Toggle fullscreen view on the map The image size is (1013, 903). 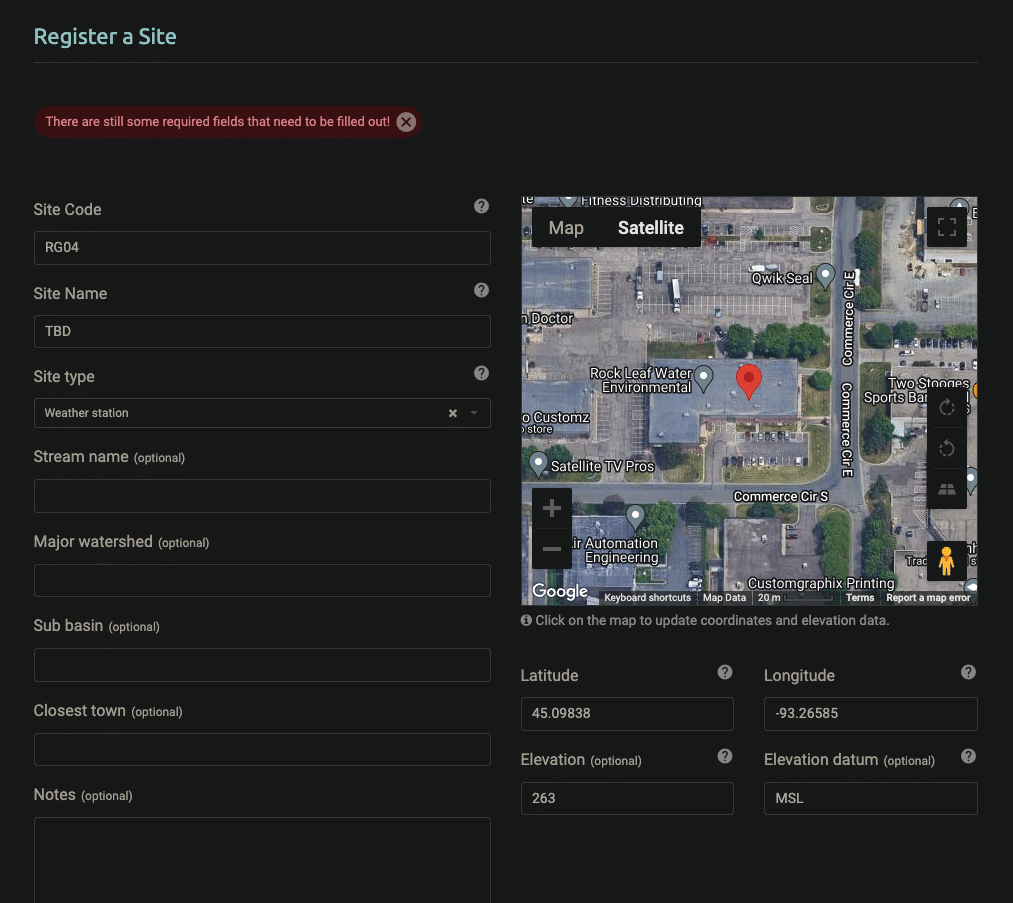(x=946, y=227)
